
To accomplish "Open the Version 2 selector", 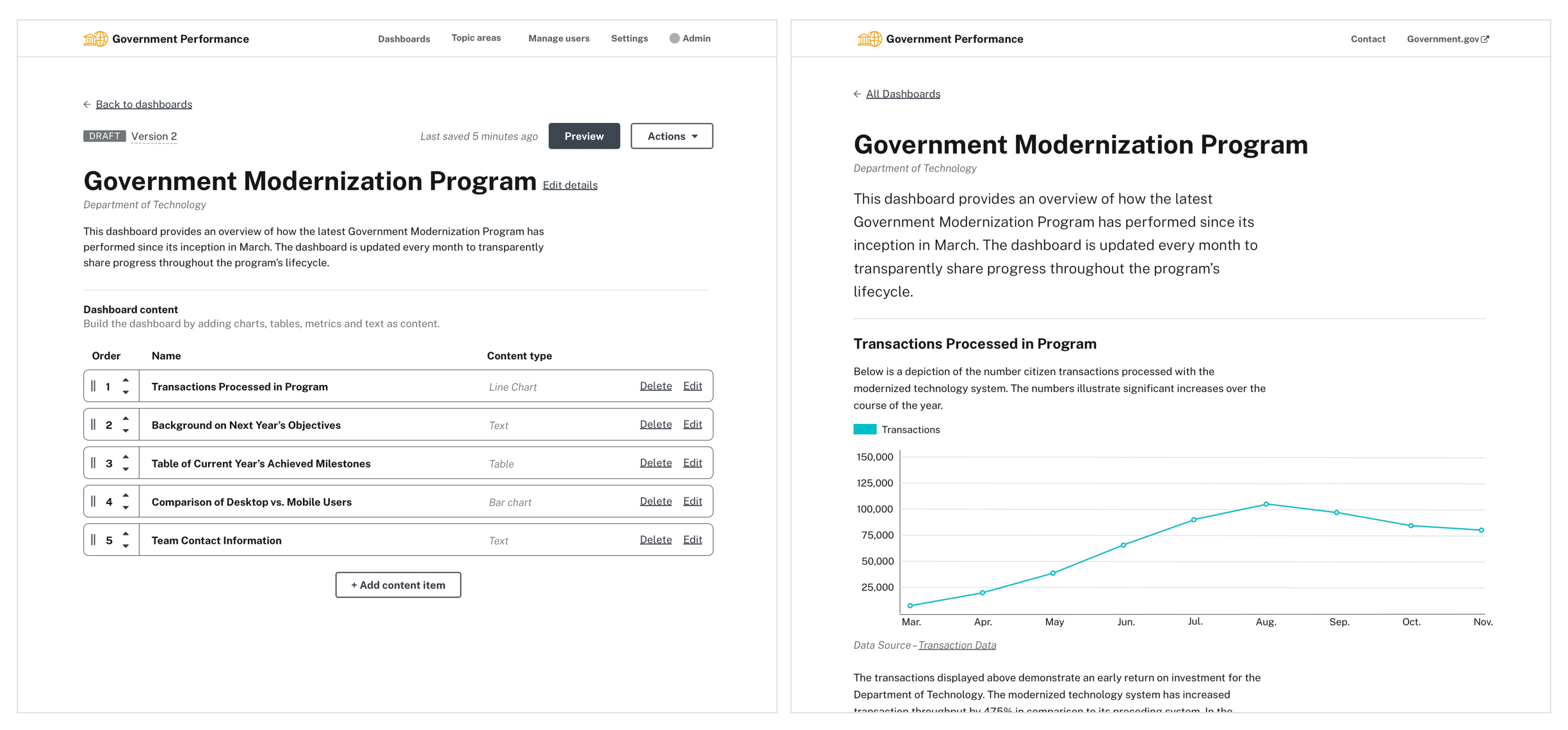I will (x=154, y=136).
